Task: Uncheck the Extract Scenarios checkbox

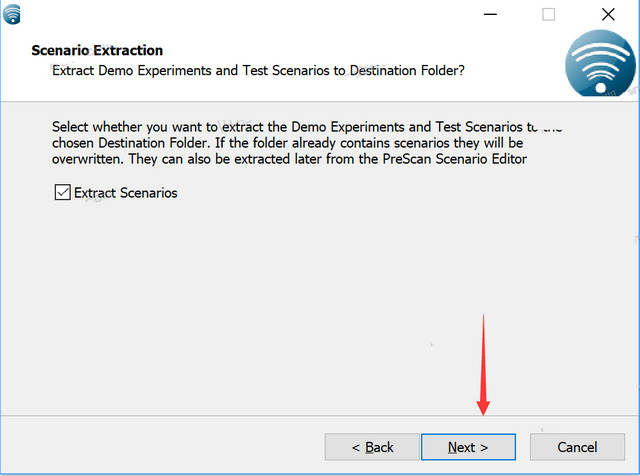Action: pos(63,192)
